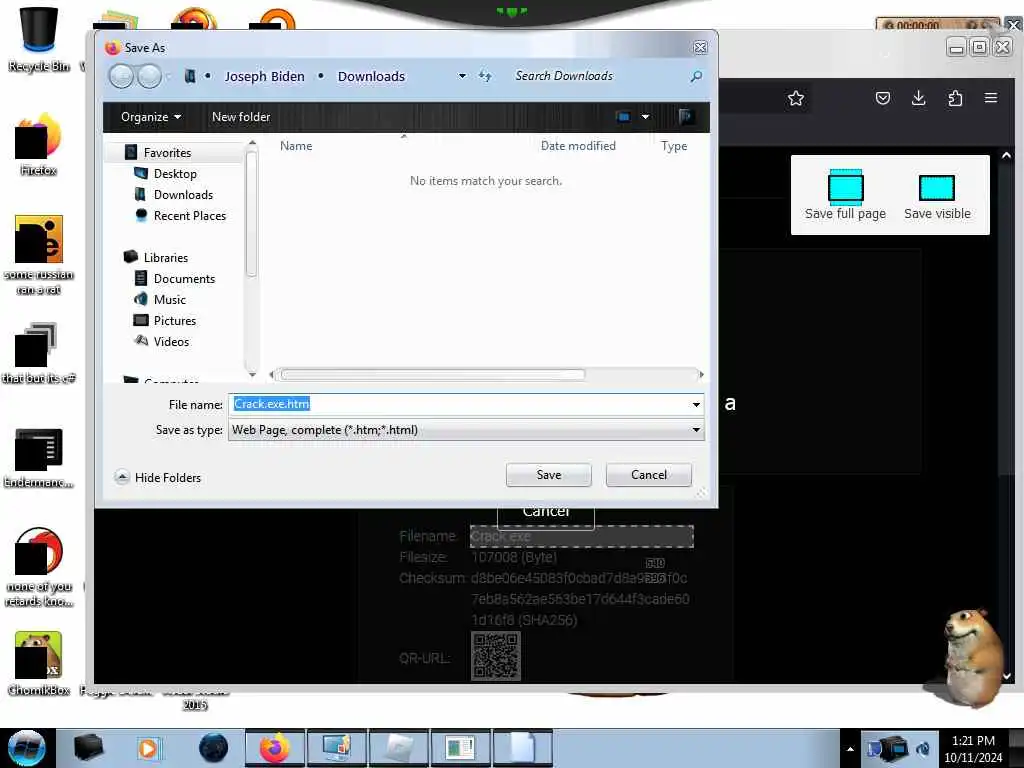Open the Firefox desktop shortcut

39,145
